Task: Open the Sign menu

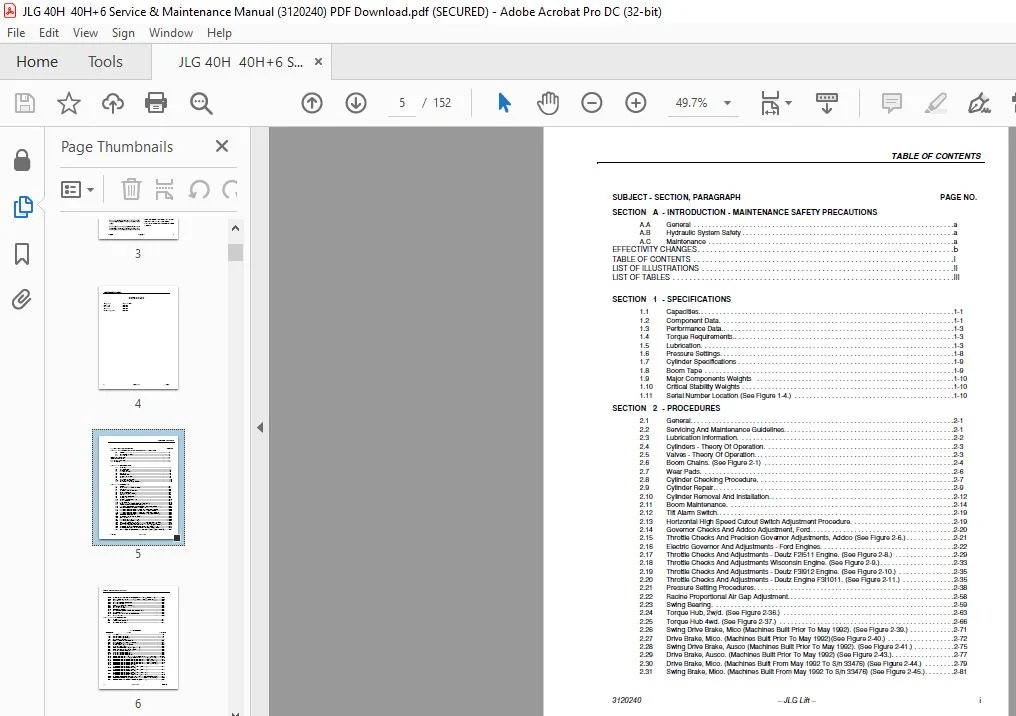Action: (123, 33)
